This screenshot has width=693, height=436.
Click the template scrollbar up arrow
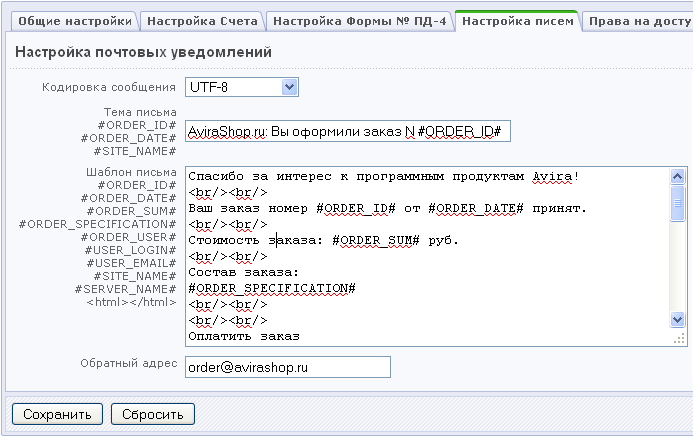(678, 177)
